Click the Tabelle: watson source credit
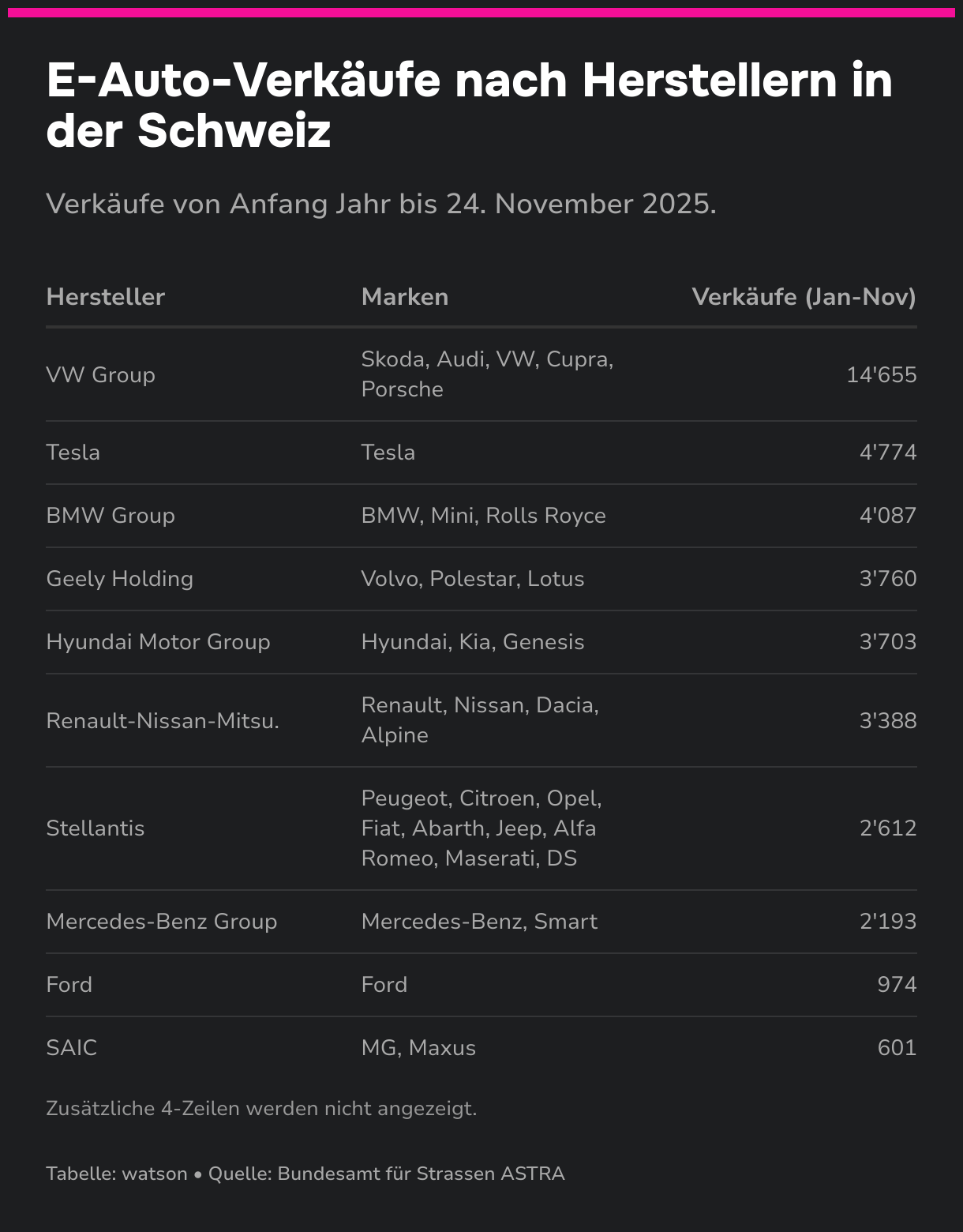Viewport: 963px width, 1232px height. coord(117,1174)
